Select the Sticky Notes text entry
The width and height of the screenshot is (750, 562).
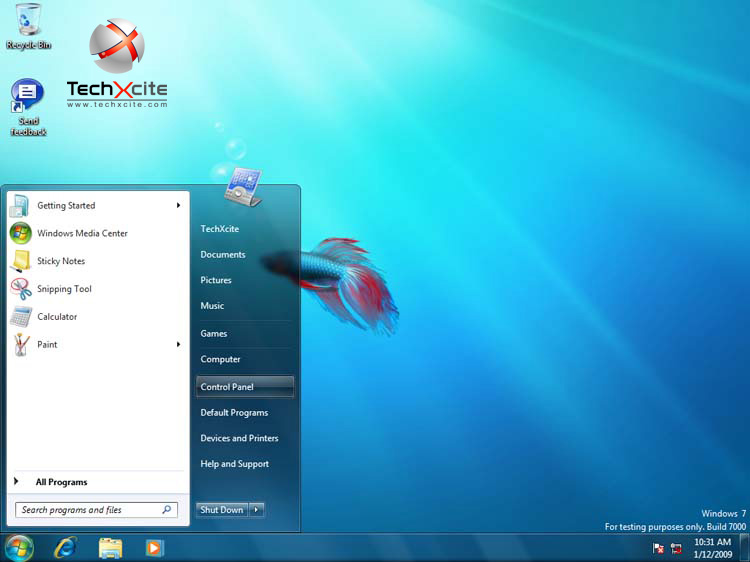pyautogui.click(x=61, y=261)
